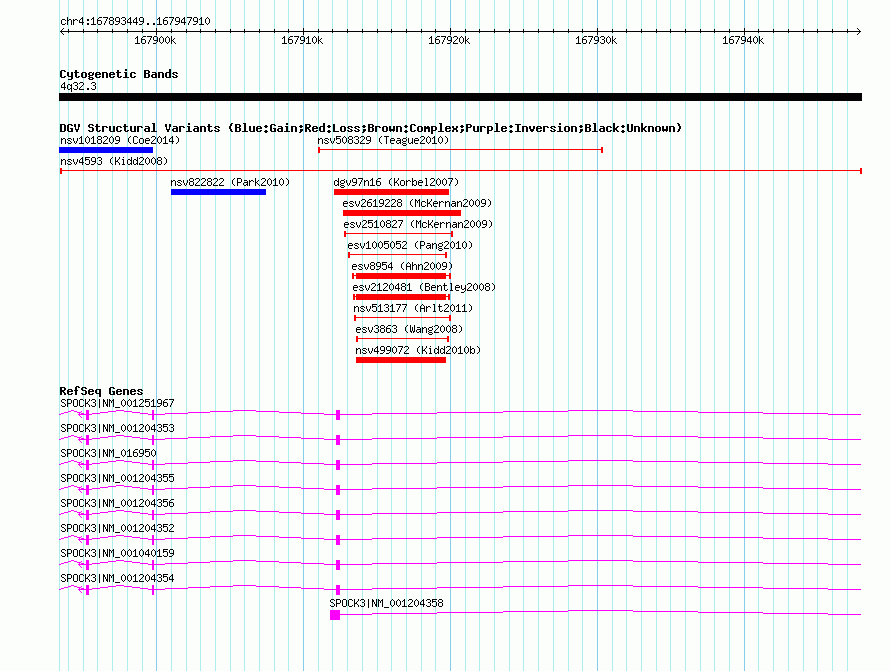The width and height of the screenshot is (890, 671).
Task: Click the 167900k ruler tick label
Action: pyautogui.click(x=156, y=41)
